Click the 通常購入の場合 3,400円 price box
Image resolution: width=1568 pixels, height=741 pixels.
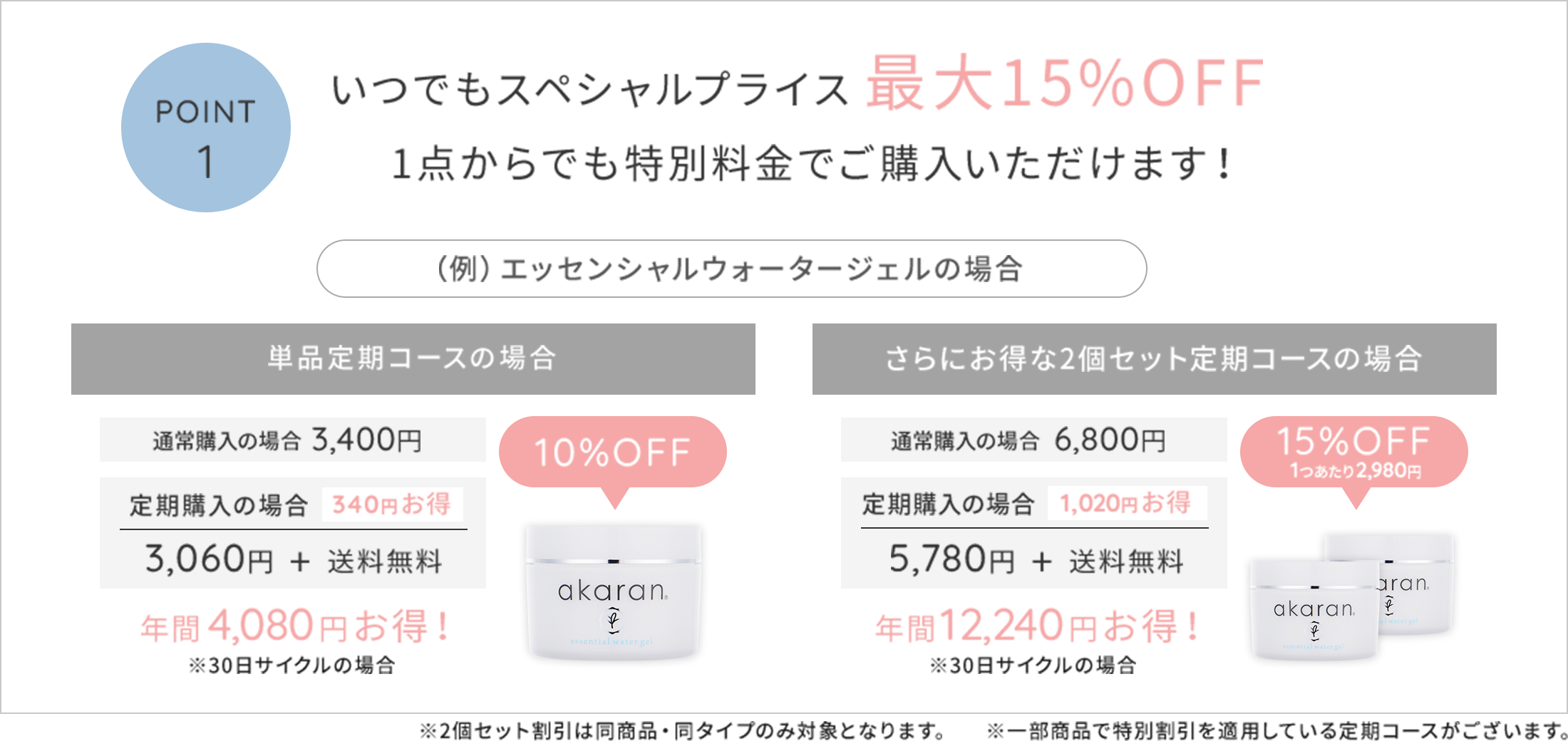[x=292, y=440]
